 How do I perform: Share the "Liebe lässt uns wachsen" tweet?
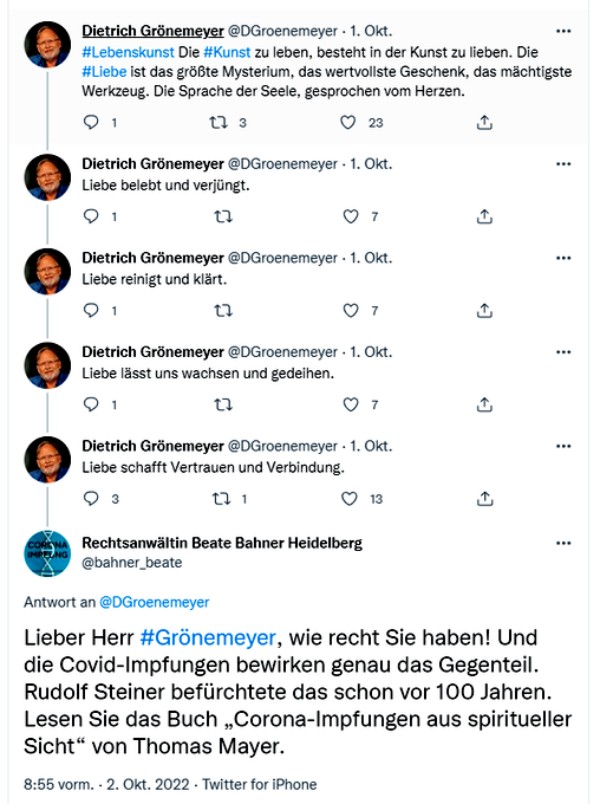pyautogui.click(x=484, y=405)
